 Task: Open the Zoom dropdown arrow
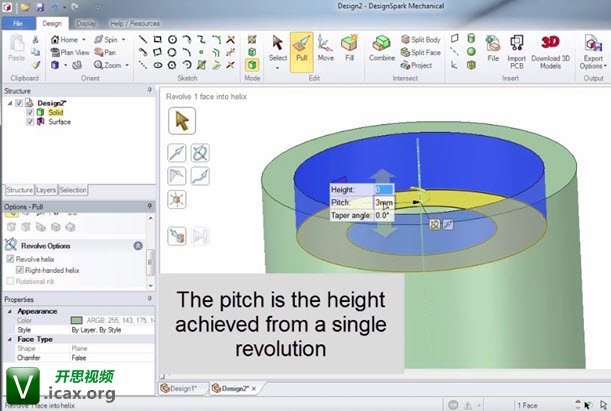127,65
